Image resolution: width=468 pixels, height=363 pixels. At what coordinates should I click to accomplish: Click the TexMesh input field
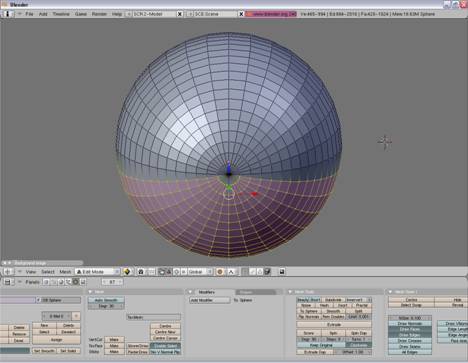coord(154,317)
